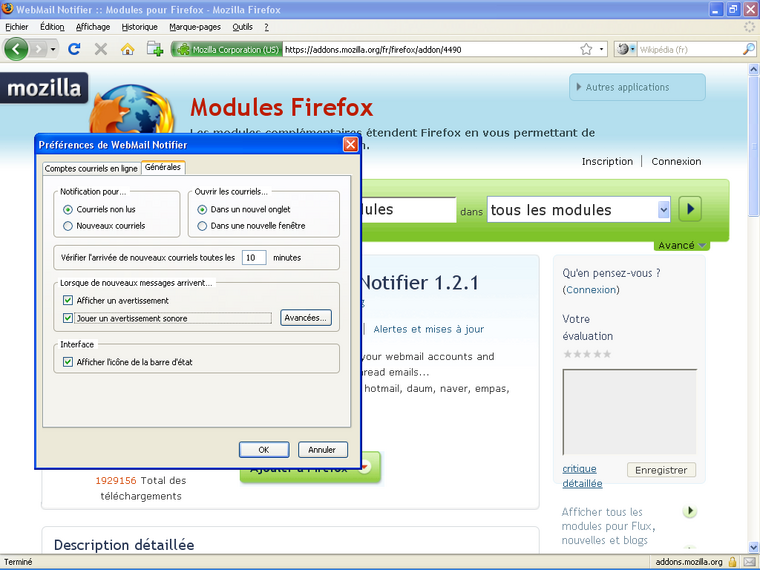Open the Fichier menu
The image size is (760, 570).
tap(16, 27)
